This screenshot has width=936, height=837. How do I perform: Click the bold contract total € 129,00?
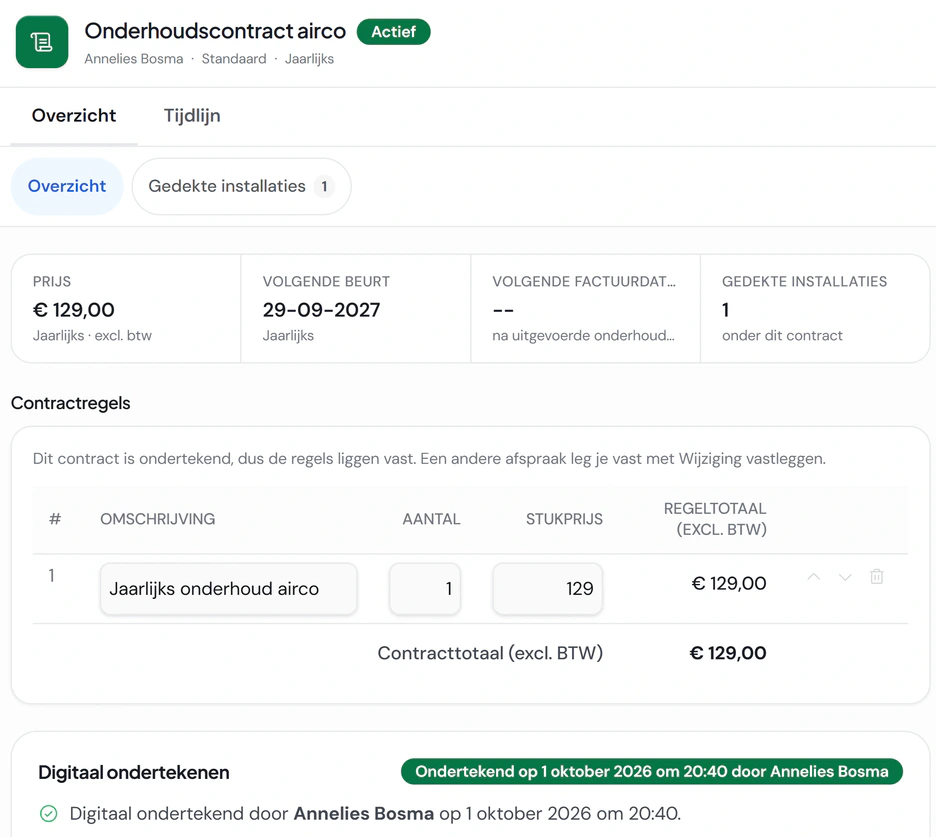[x=728, y=653]
